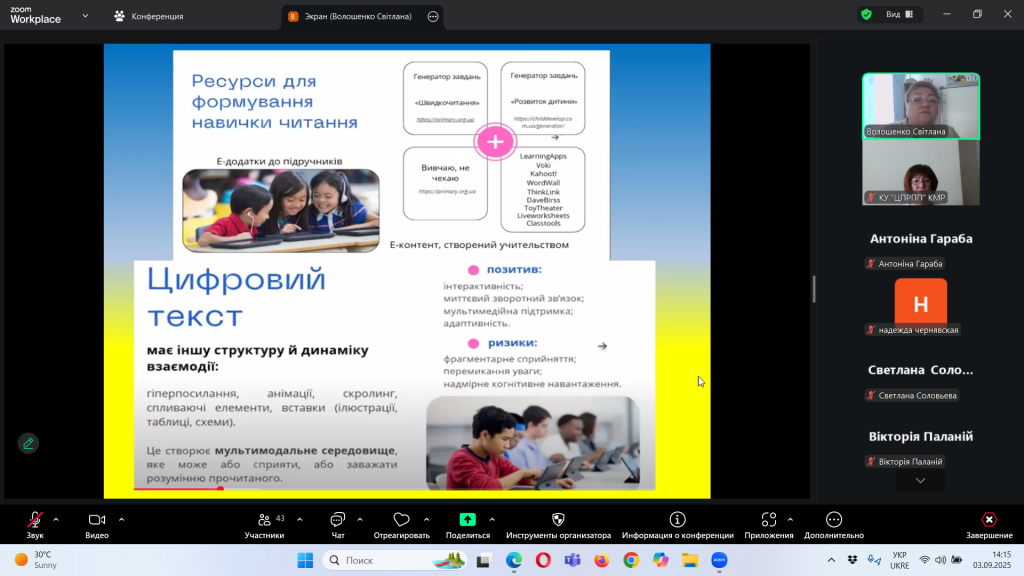The height and width of the screenshot is (576, 1024).
Task: Select Волошенко Світлана video thumbnail
Action: click(921, 105)
